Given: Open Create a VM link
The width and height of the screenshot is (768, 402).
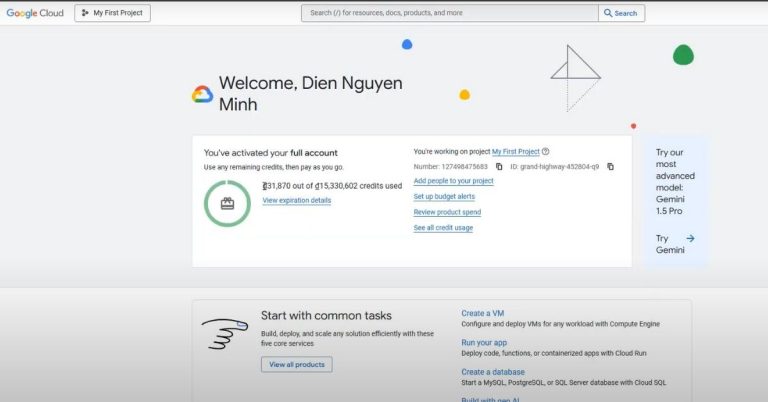Looking at the screenshot, I should pyautogui.click(x=482, y=313).
